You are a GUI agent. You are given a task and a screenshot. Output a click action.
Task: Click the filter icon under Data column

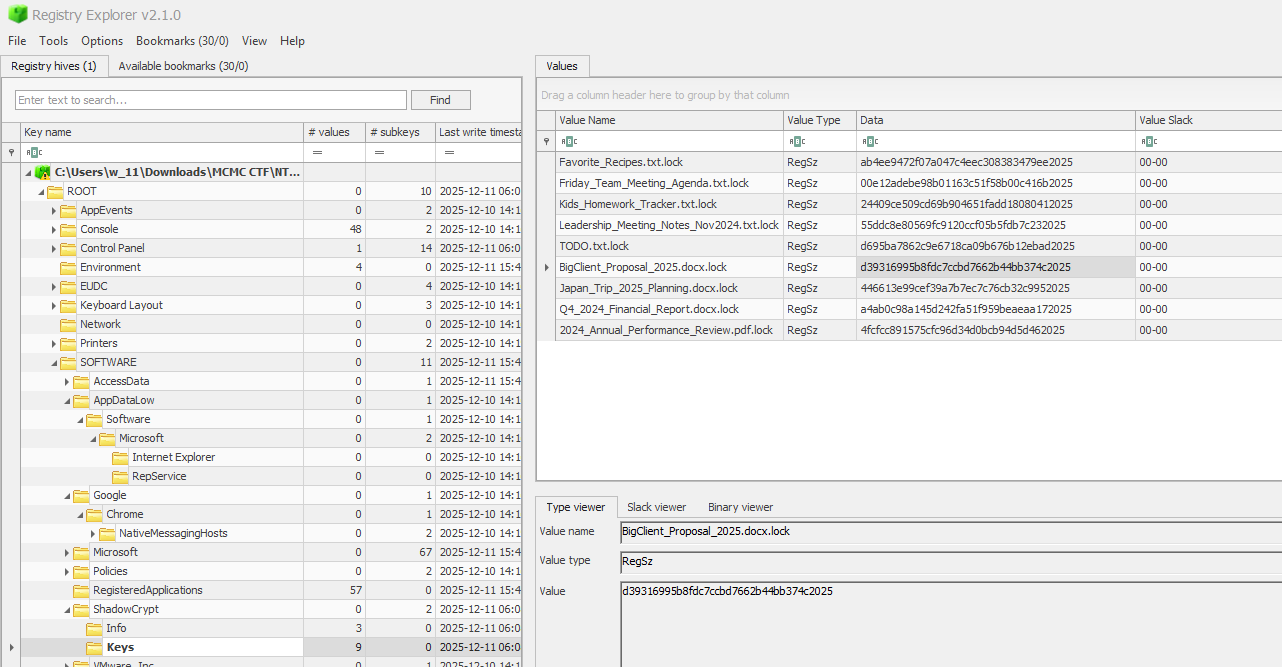click(x=869, y=141)
